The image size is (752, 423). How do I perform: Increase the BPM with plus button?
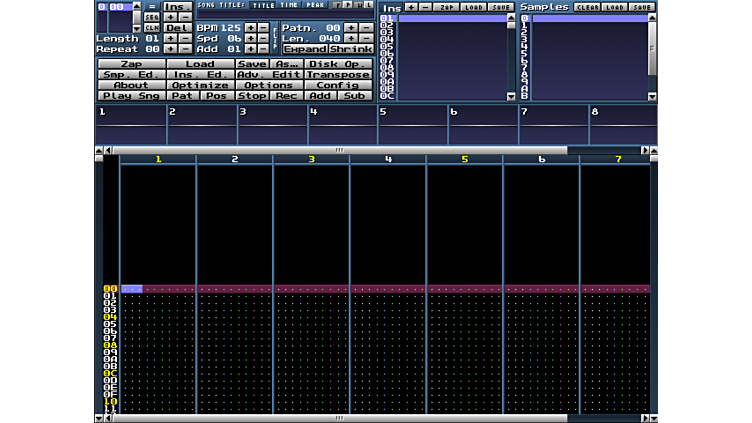point(250,28)
